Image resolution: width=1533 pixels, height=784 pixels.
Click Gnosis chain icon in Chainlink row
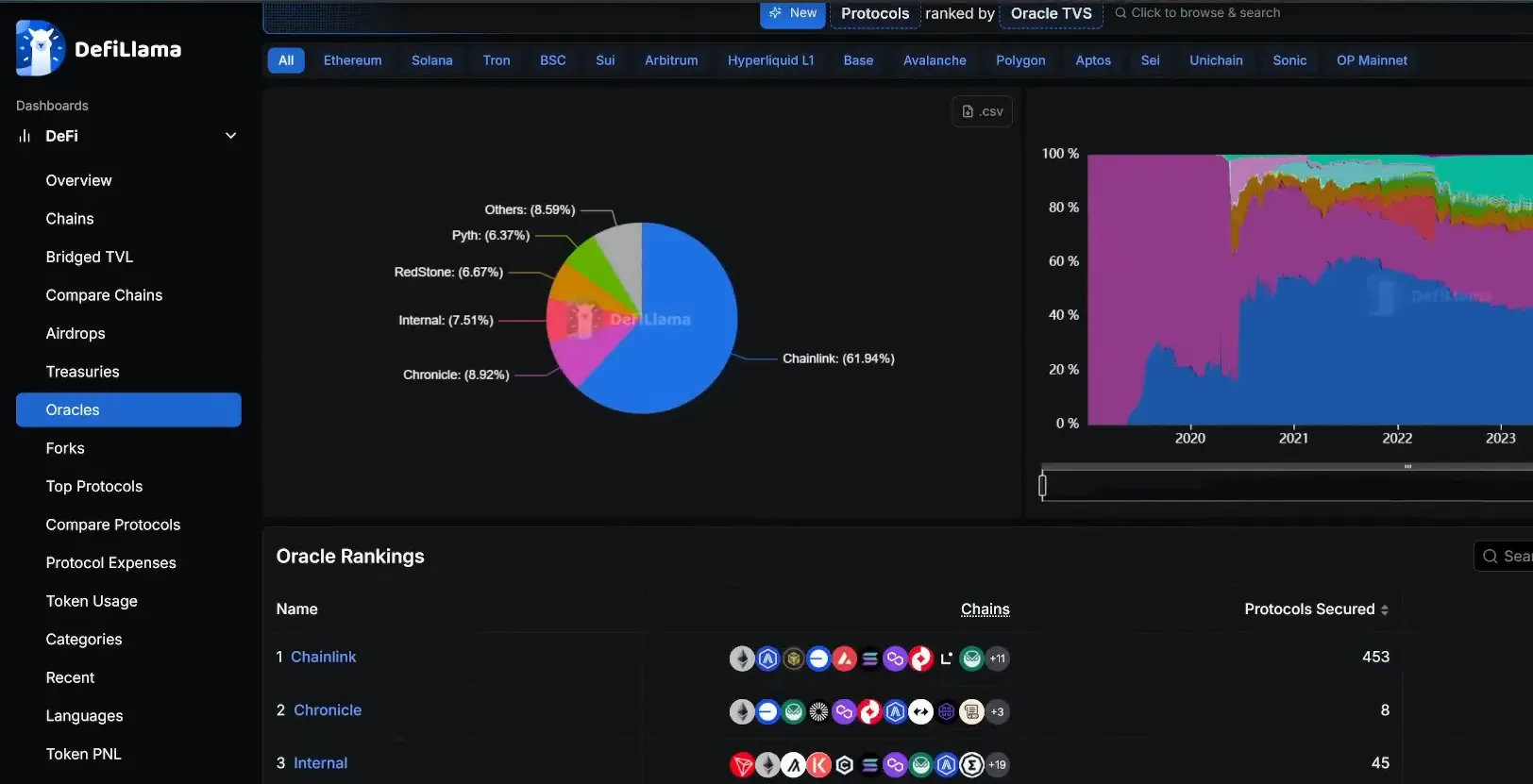click(x=971, y=659)
